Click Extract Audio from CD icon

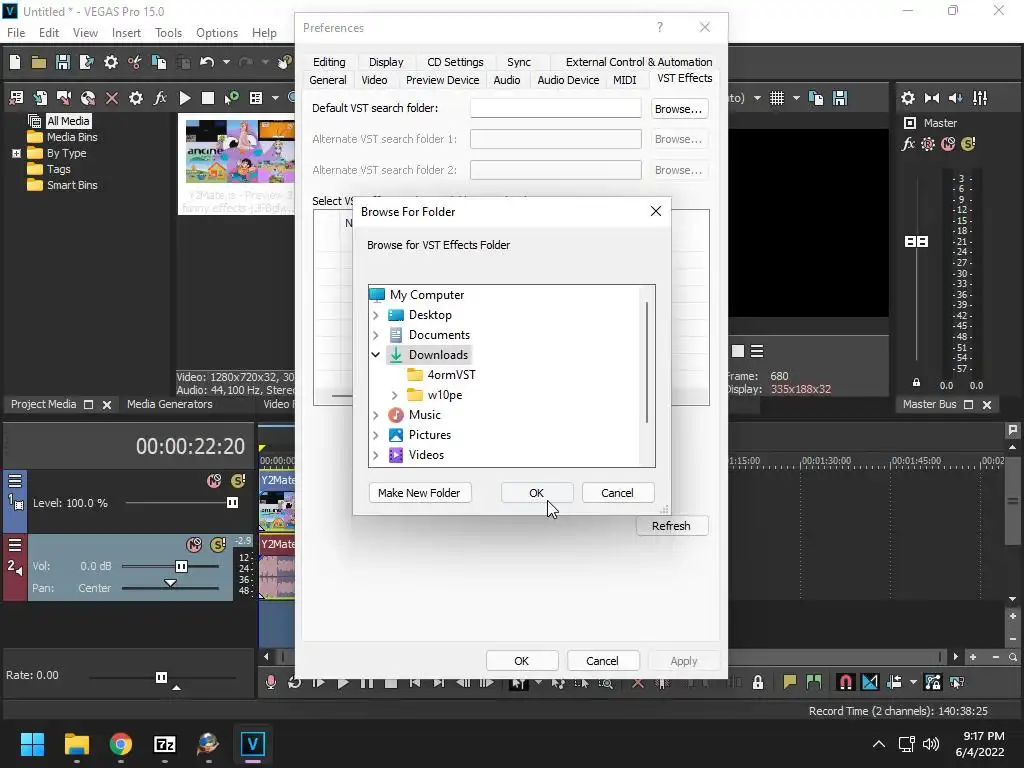[88, 98]
